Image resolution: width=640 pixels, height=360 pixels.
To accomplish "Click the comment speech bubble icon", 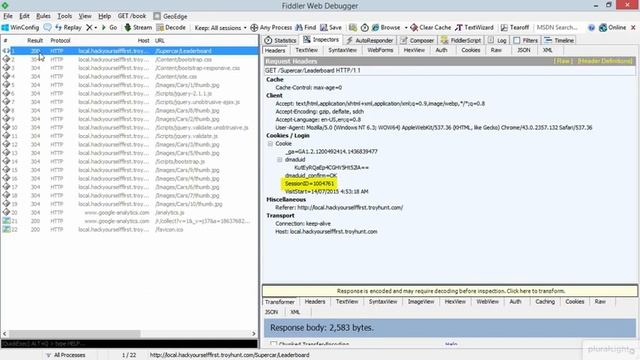I will pyautogui.click(x=47, y=27).
